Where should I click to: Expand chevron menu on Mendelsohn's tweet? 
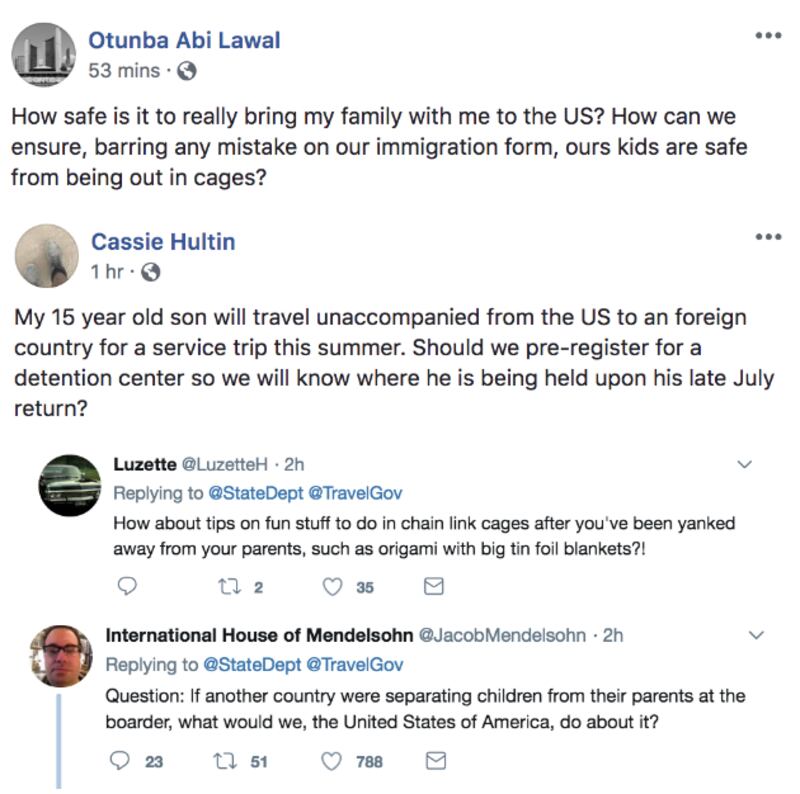coord(756,635)
